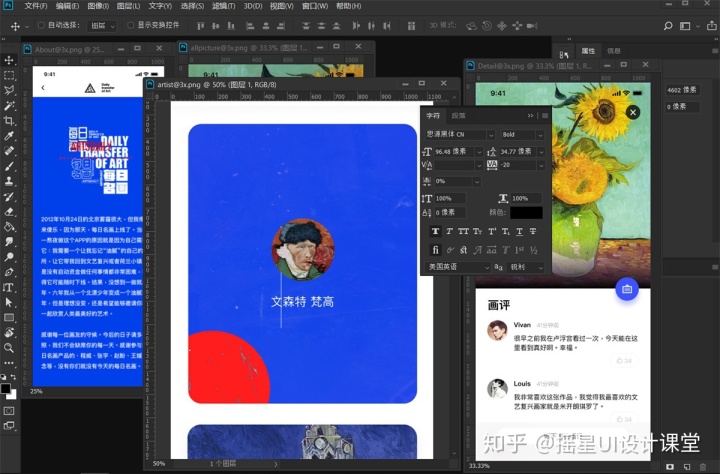
Task: Open the 图层 auto-select target dropdown
Action: tap(102, 26)
